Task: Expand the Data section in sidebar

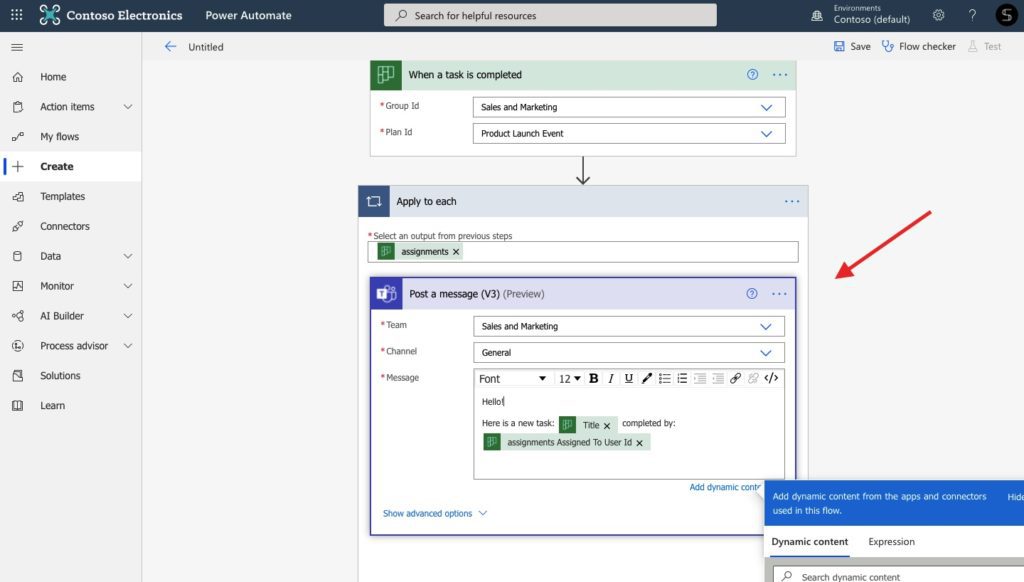Action: pyautogui.click(x=128, y=256)
